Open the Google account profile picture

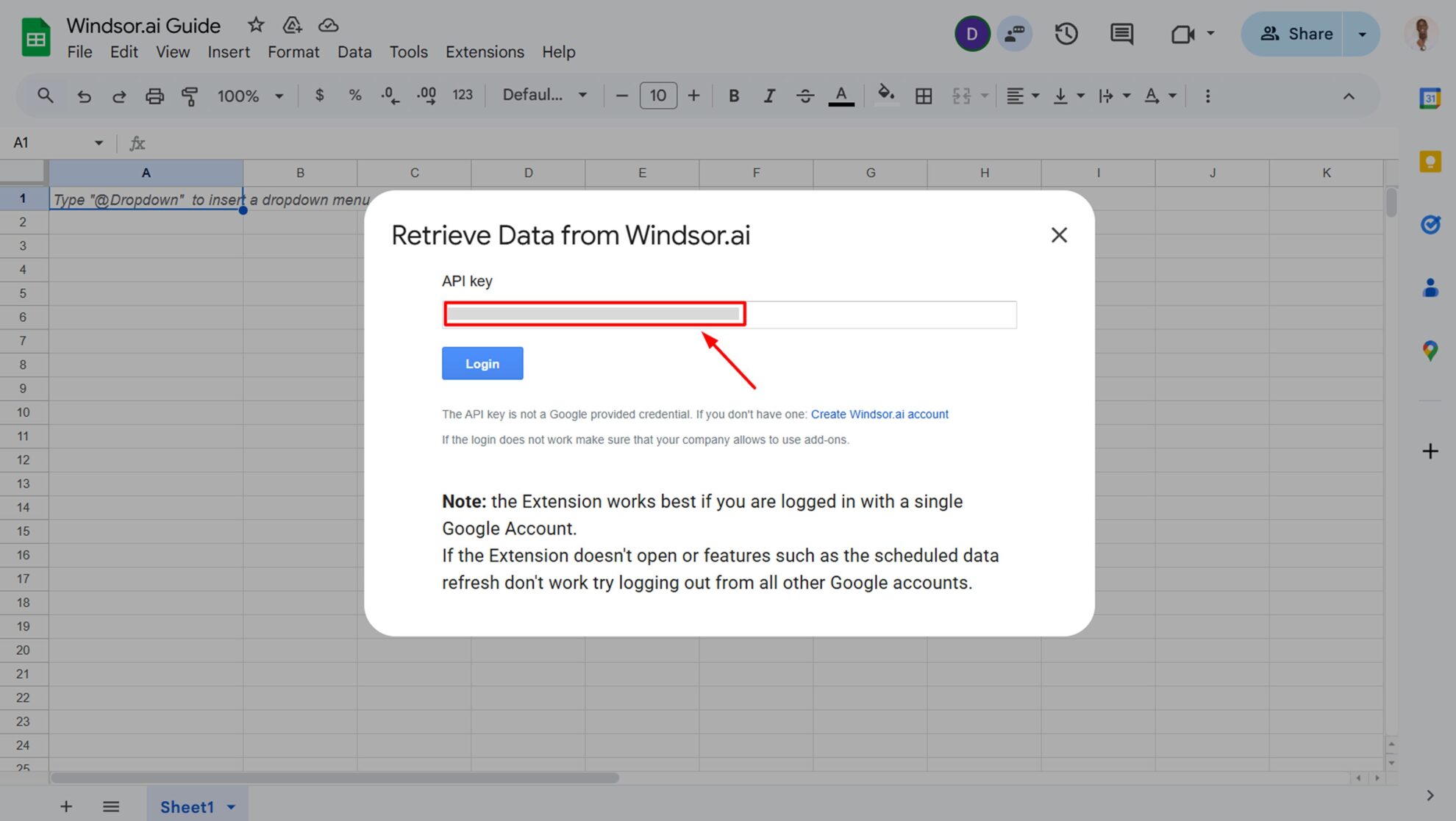(1422, 34)
